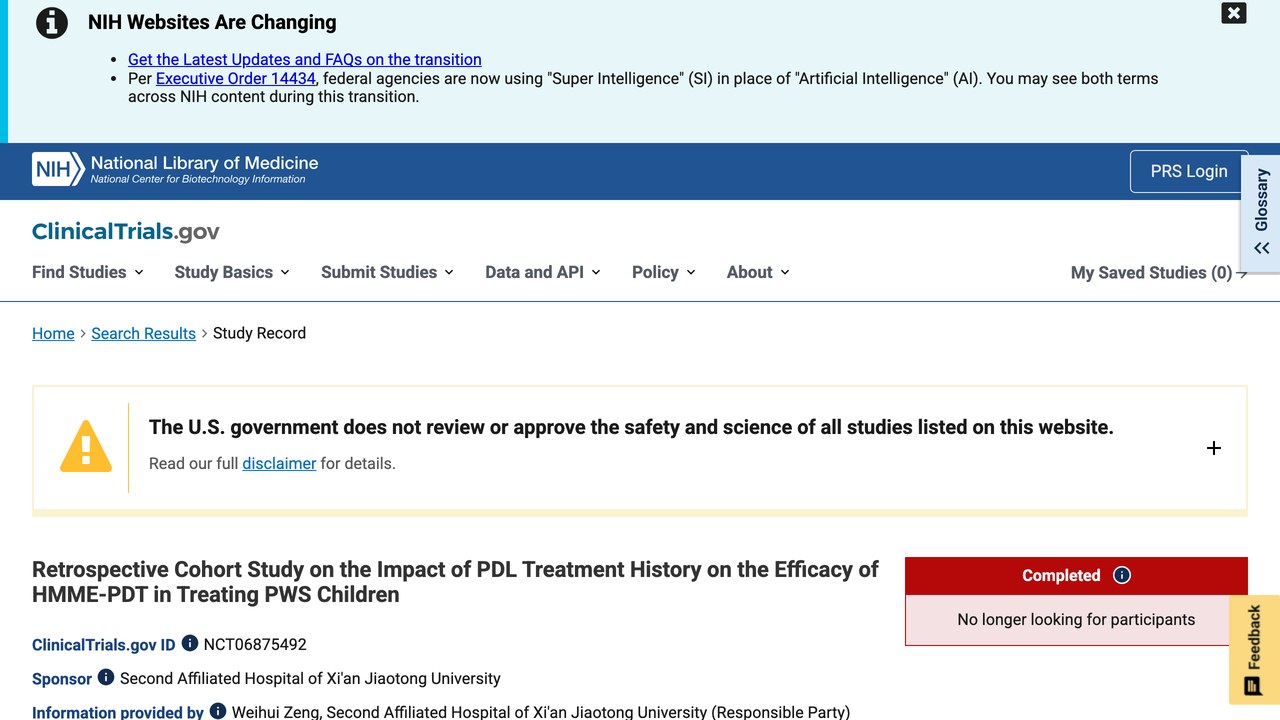Viewport: 1280px width, 720px height.
Task: Click the NIH National Library of Medicine logo
Action: pyautogui.click(x=175, y=169)
